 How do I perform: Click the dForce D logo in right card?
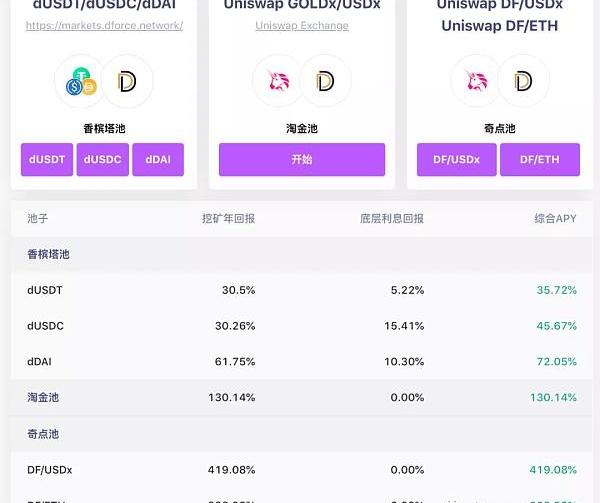[523, 81]
